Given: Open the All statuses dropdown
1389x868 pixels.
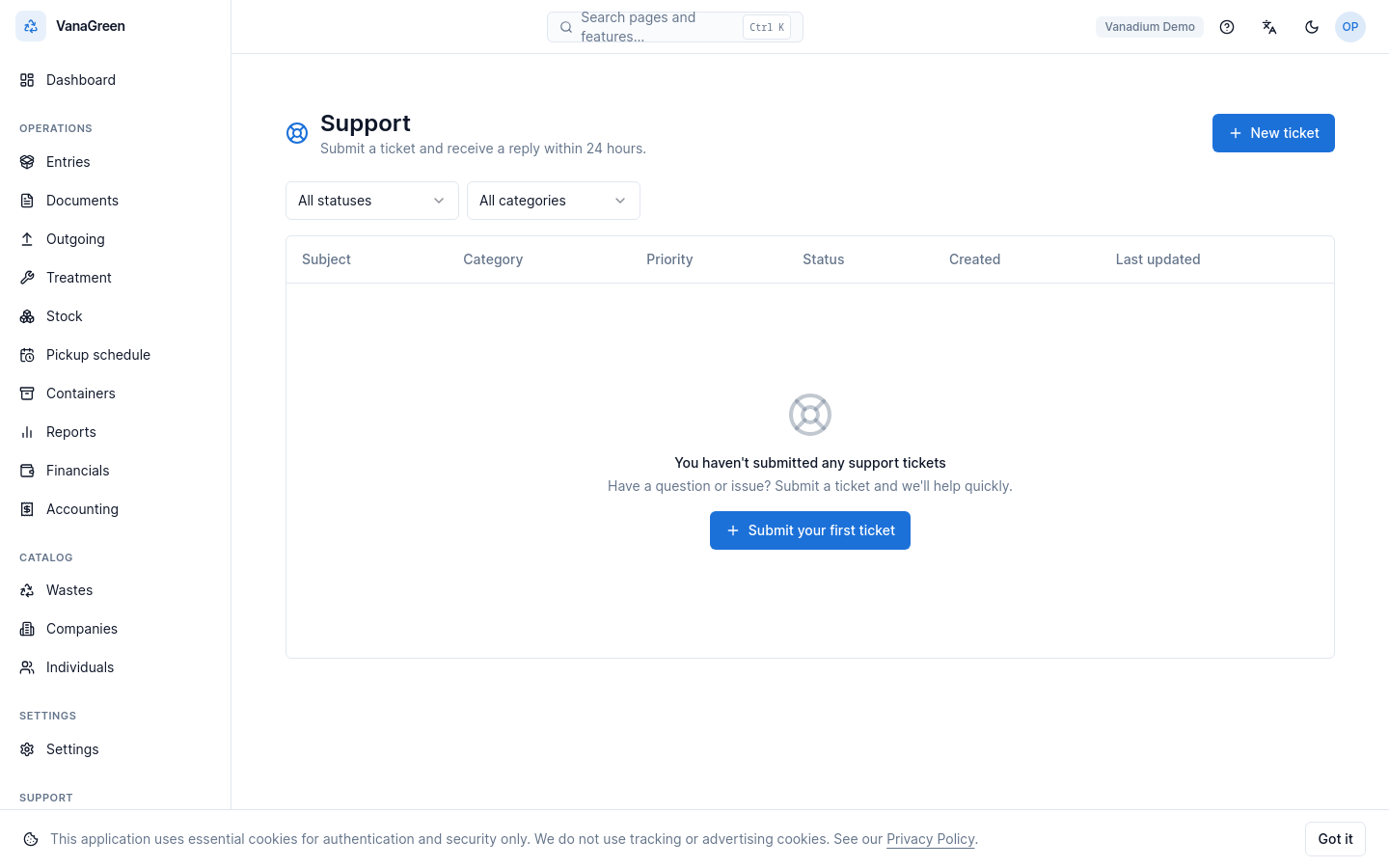Looking at the screenshot, I should [372, 201].
